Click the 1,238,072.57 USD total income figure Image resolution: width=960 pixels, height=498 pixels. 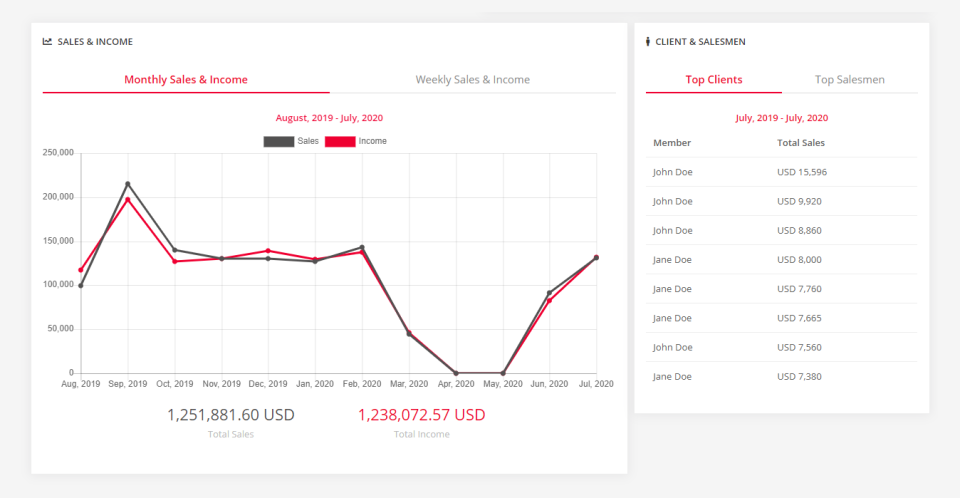pyautogui.click(x=421, y=415)
